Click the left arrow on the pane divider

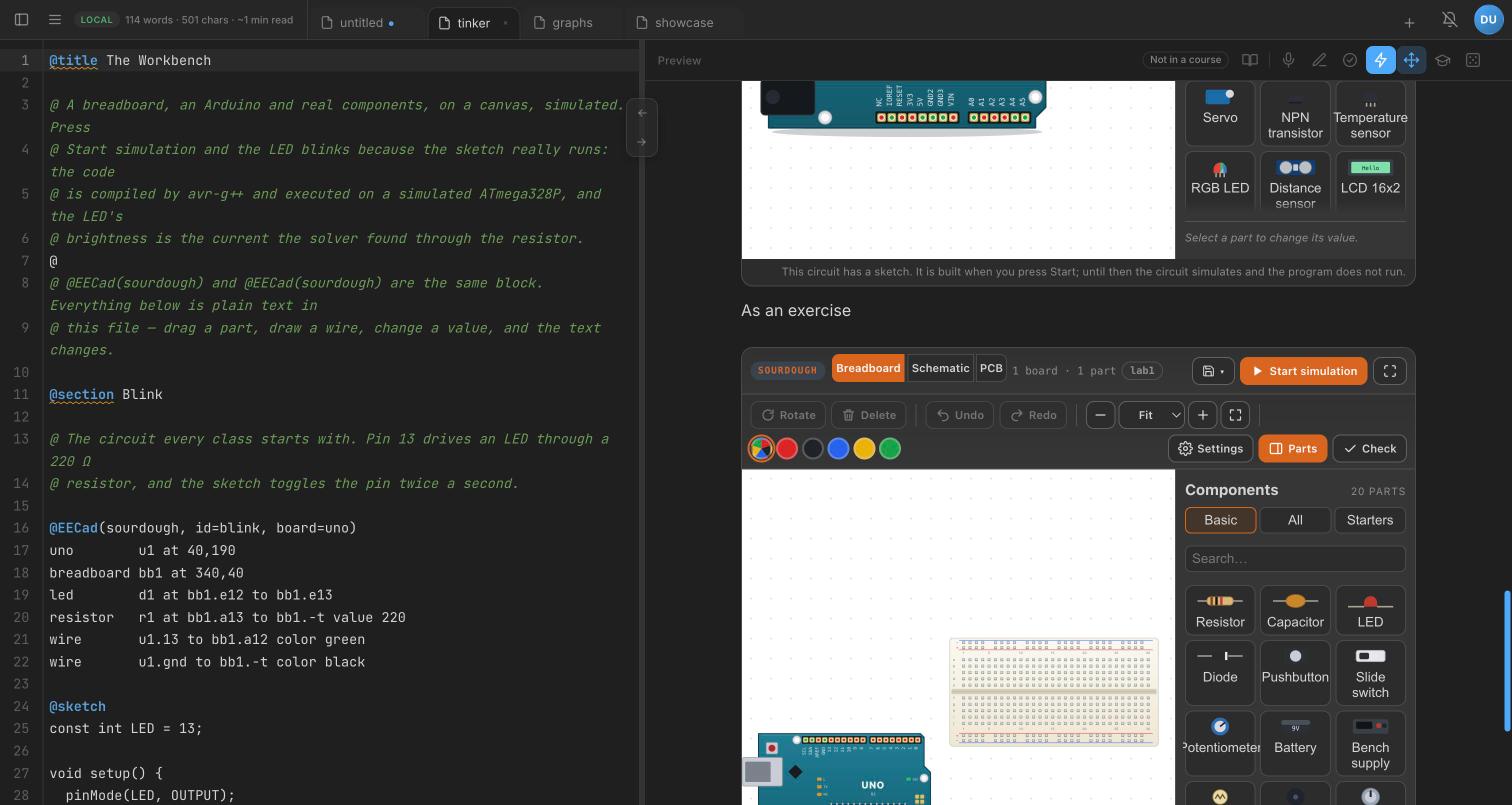642,113
